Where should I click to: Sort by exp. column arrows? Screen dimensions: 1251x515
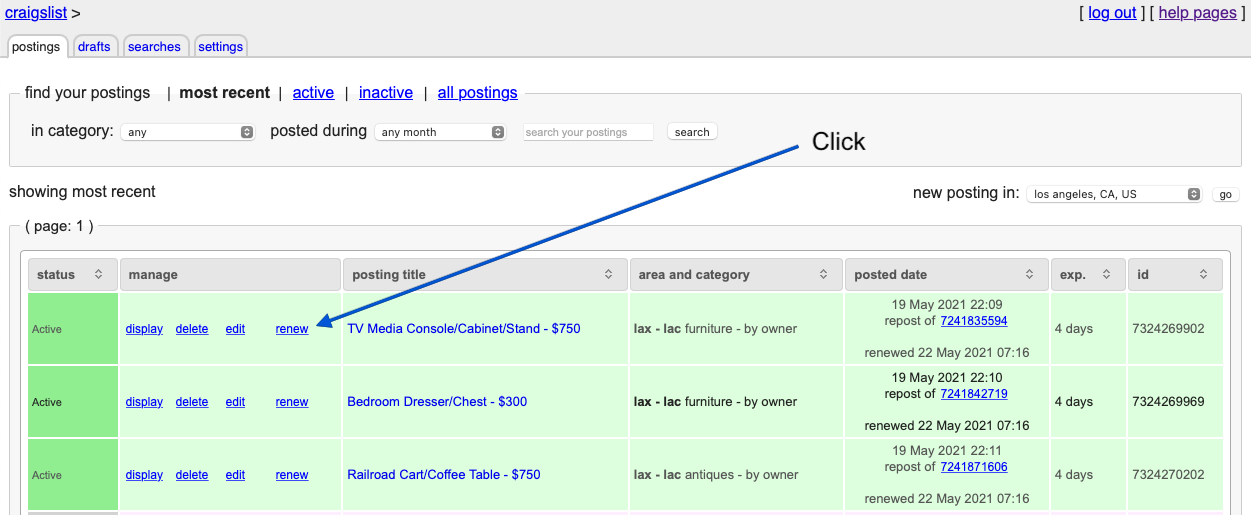(1107, 274)
